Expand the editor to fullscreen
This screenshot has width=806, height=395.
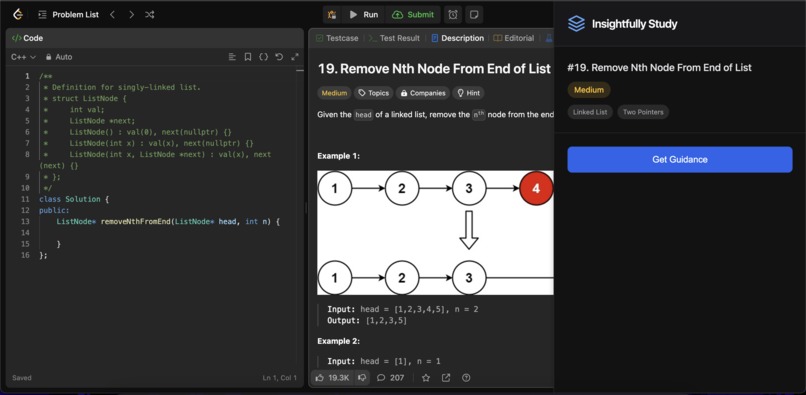tap(295, 57)
